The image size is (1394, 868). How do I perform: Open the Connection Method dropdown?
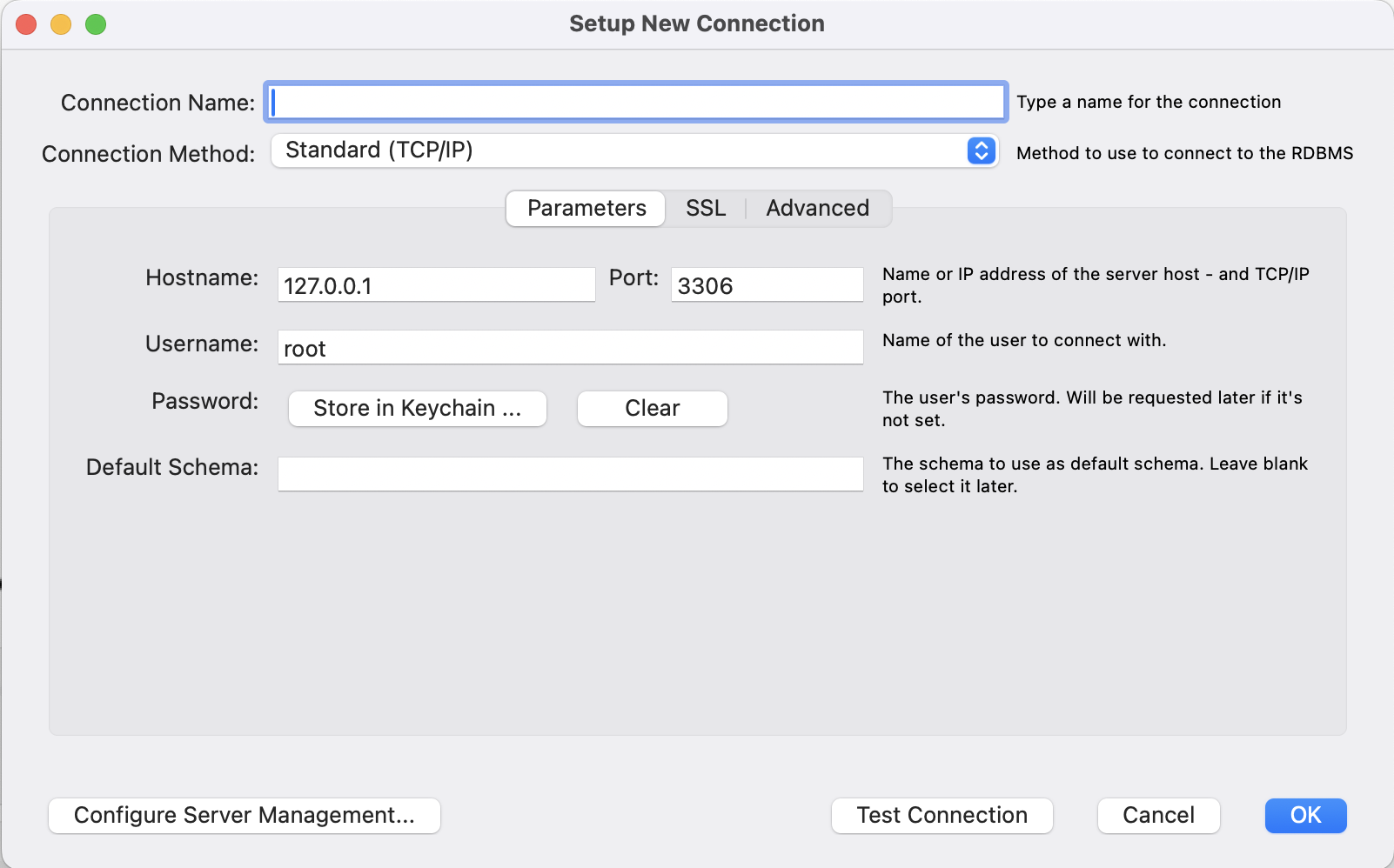(x=622, y=150)
